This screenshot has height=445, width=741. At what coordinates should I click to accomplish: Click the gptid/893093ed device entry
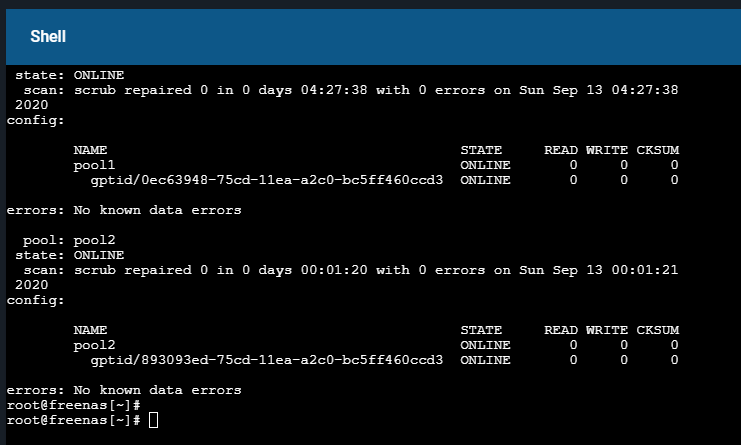(266, 360)
